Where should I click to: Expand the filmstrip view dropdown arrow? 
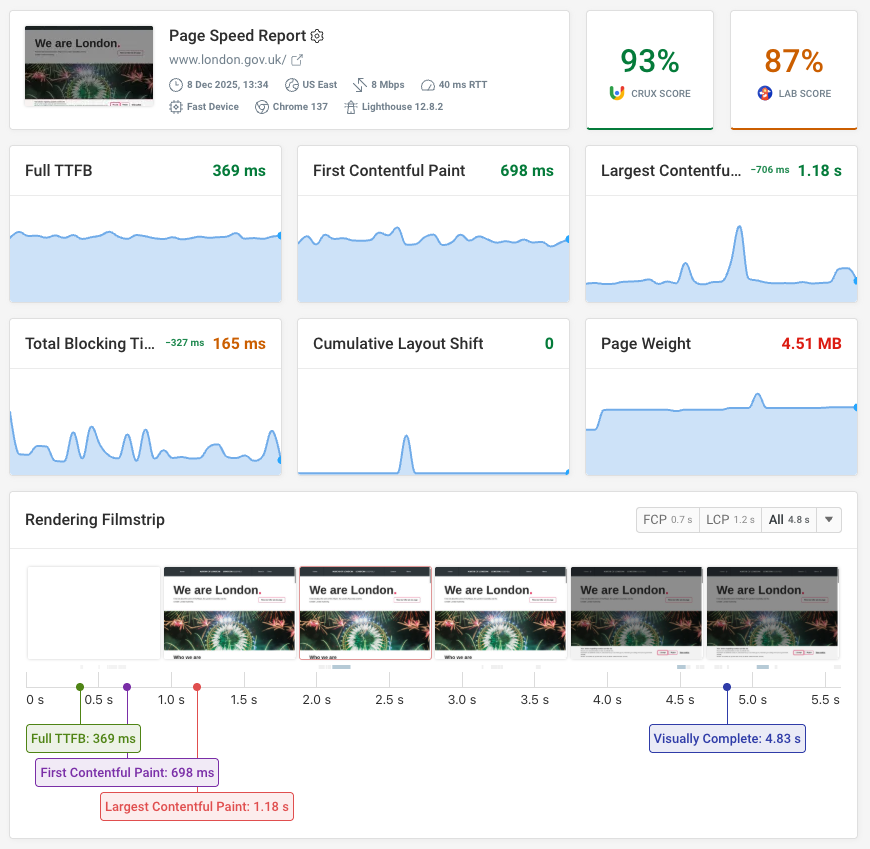tap(829, 519)
